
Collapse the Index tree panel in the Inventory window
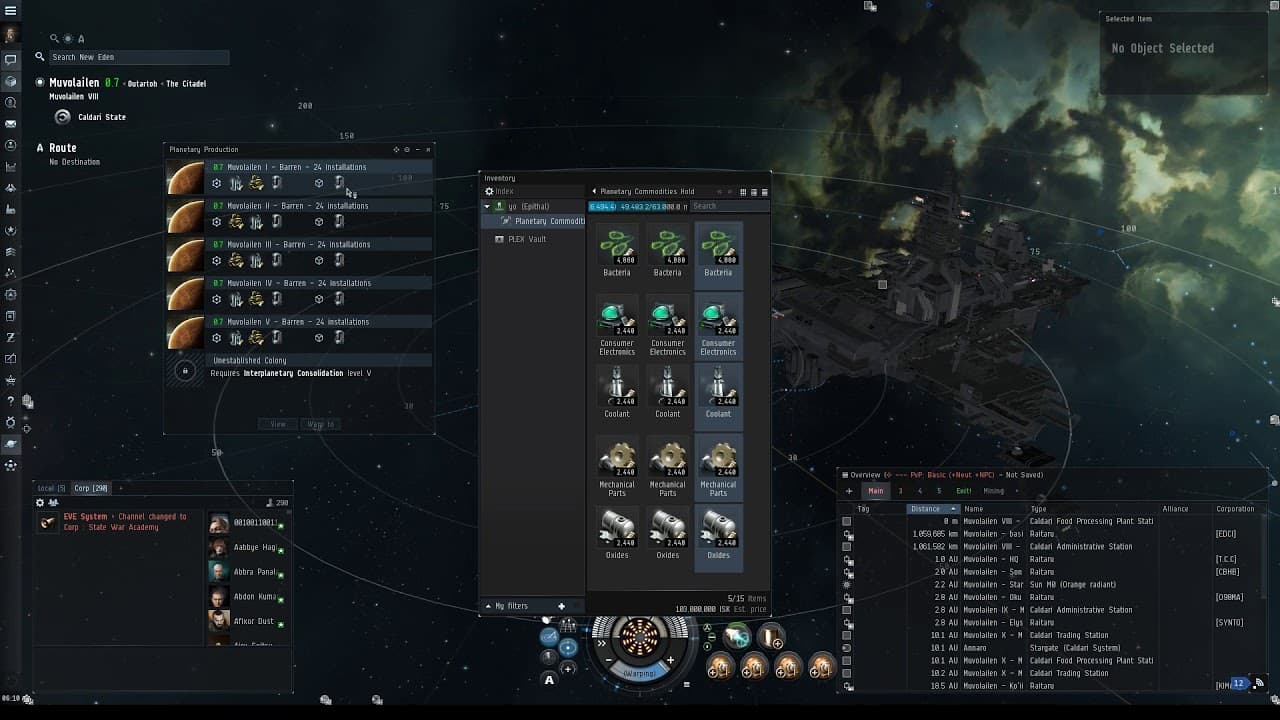[x=490, y=191]
